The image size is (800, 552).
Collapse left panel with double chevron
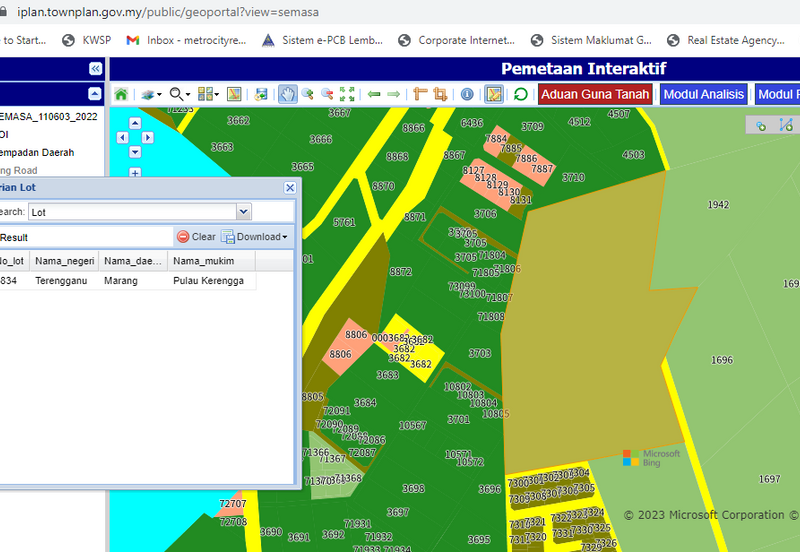coord(95,69)
